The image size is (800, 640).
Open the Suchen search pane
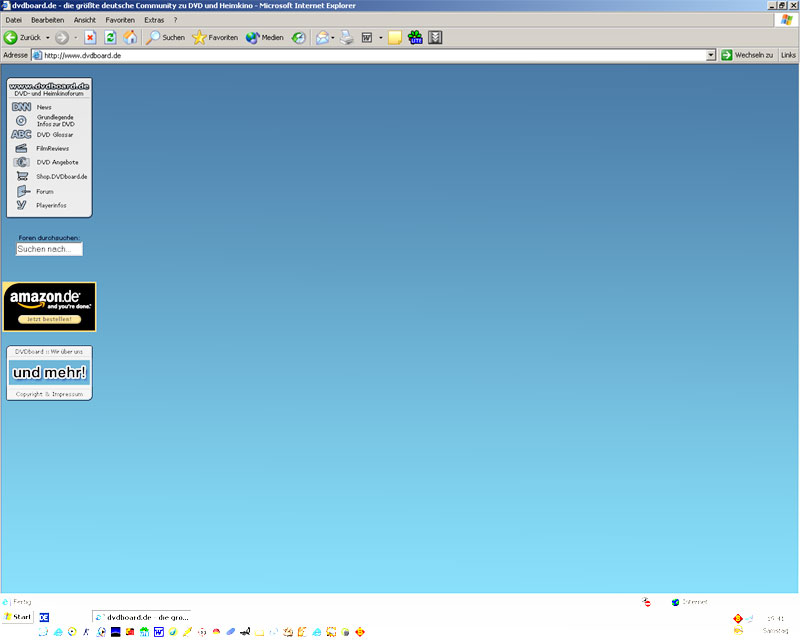coord(165,37)
